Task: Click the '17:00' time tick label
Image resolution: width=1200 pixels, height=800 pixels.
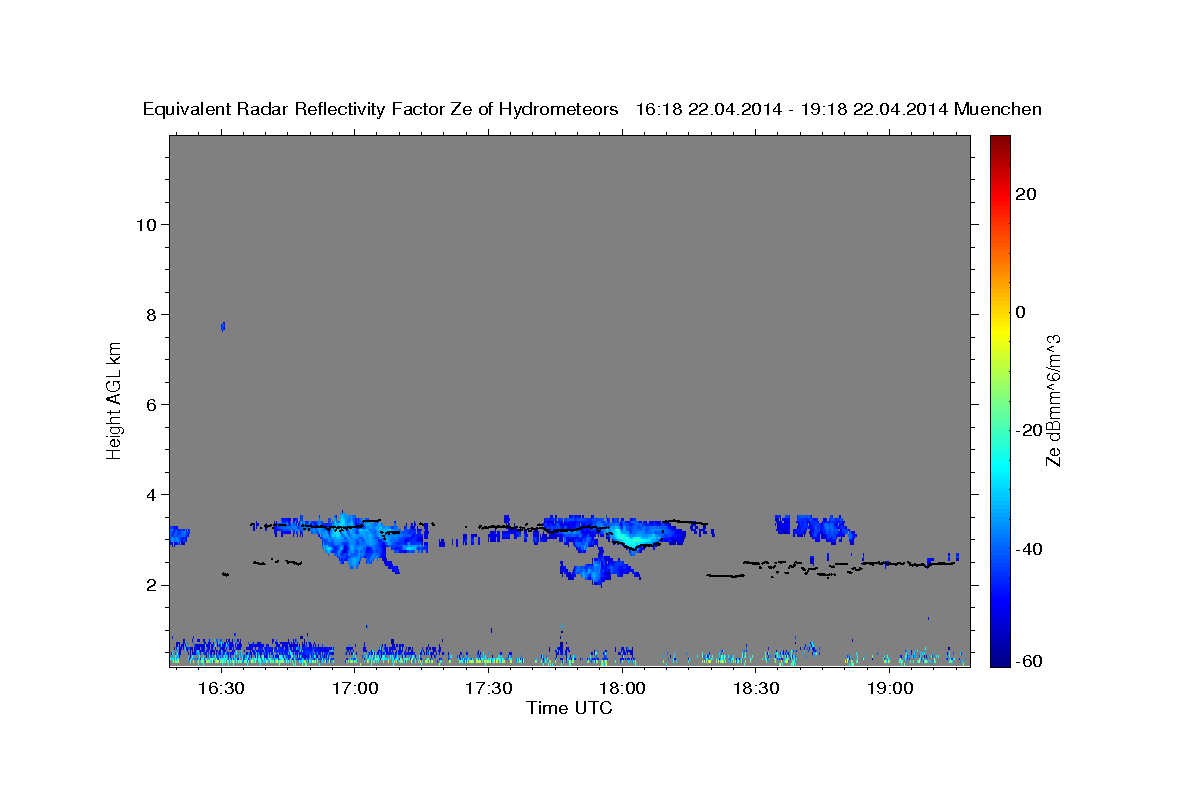Action: coord(355,688)
